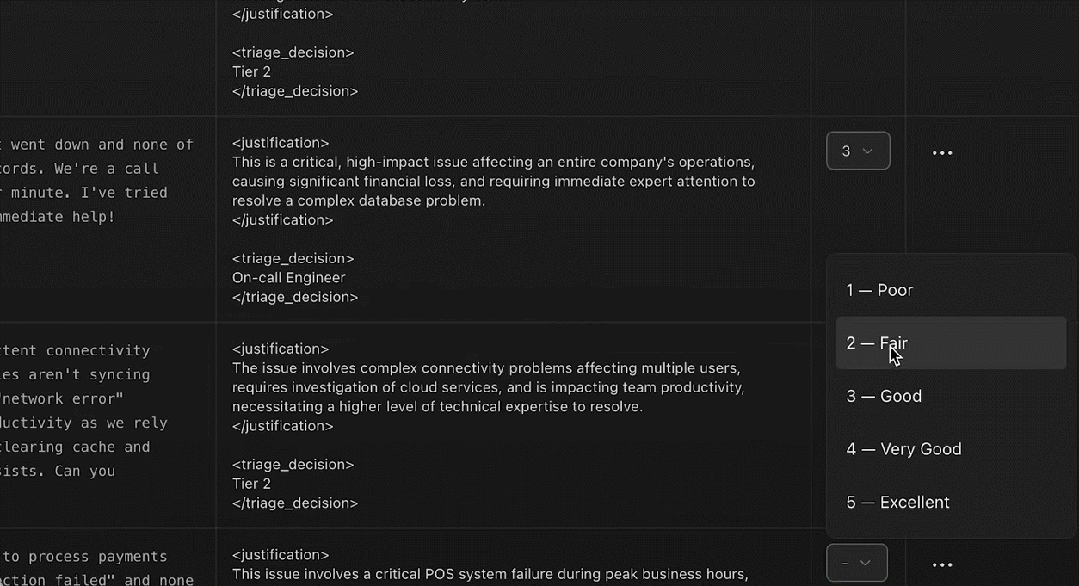This screenshot has height=586, width=1079.
Task: Set the rating to "4 — Very Good"
Action: 904,449
